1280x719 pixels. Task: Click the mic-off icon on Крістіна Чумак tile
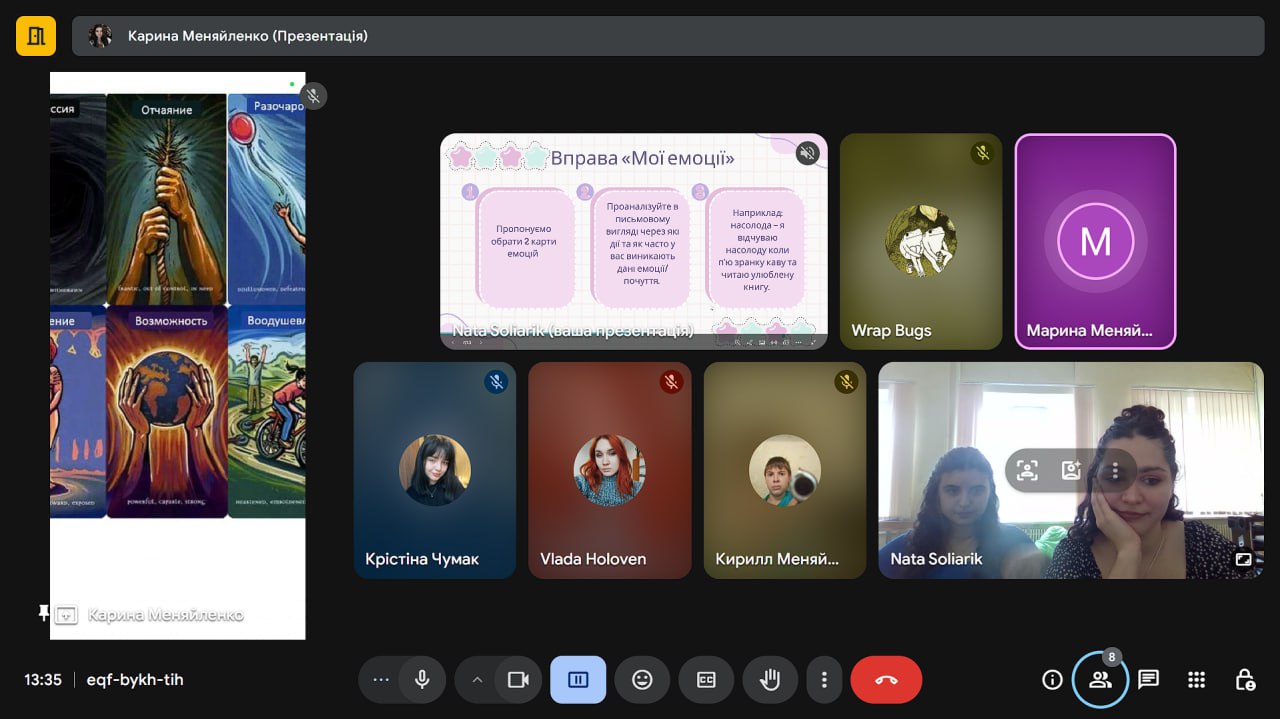tap(496, 382)
